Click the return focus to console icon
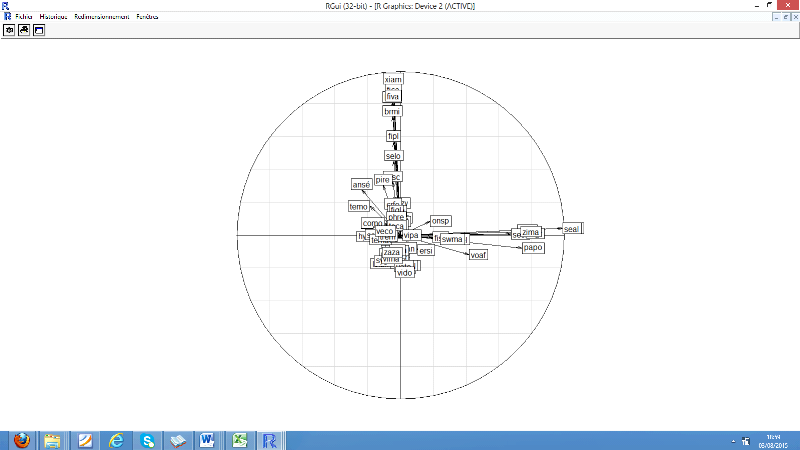This screenshot has width=800, height=450. [x=39, y=30]
